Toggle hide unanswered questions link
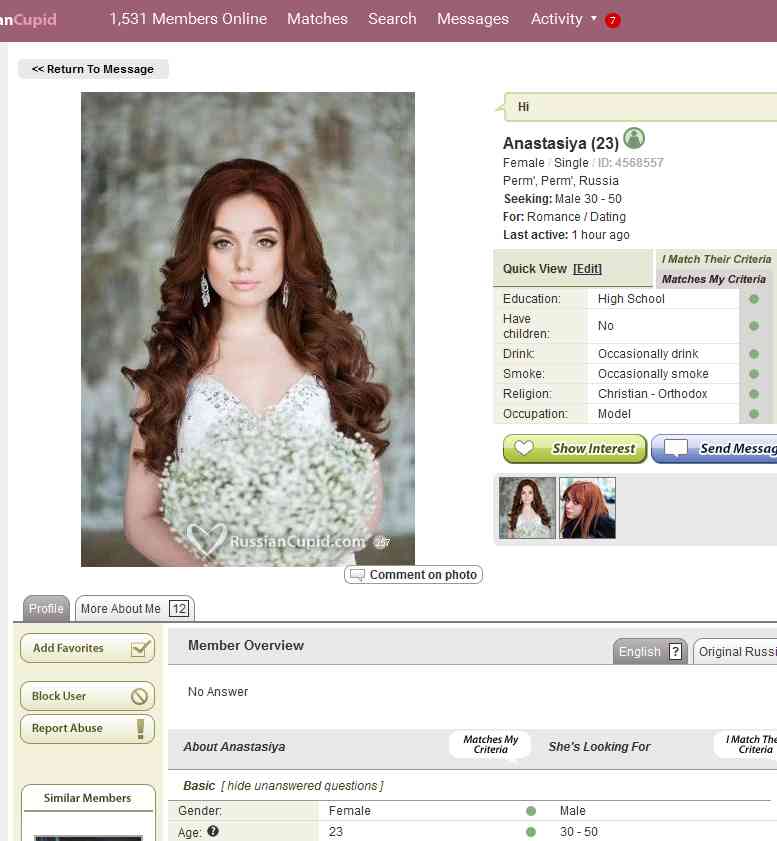 pos(301,786)
